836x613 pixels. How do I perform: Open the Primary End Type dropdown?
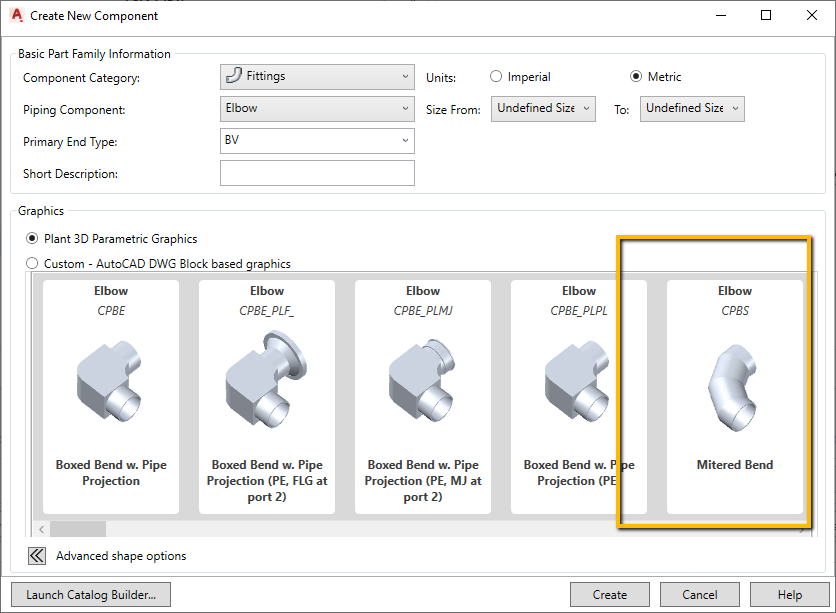pos(406,141)
